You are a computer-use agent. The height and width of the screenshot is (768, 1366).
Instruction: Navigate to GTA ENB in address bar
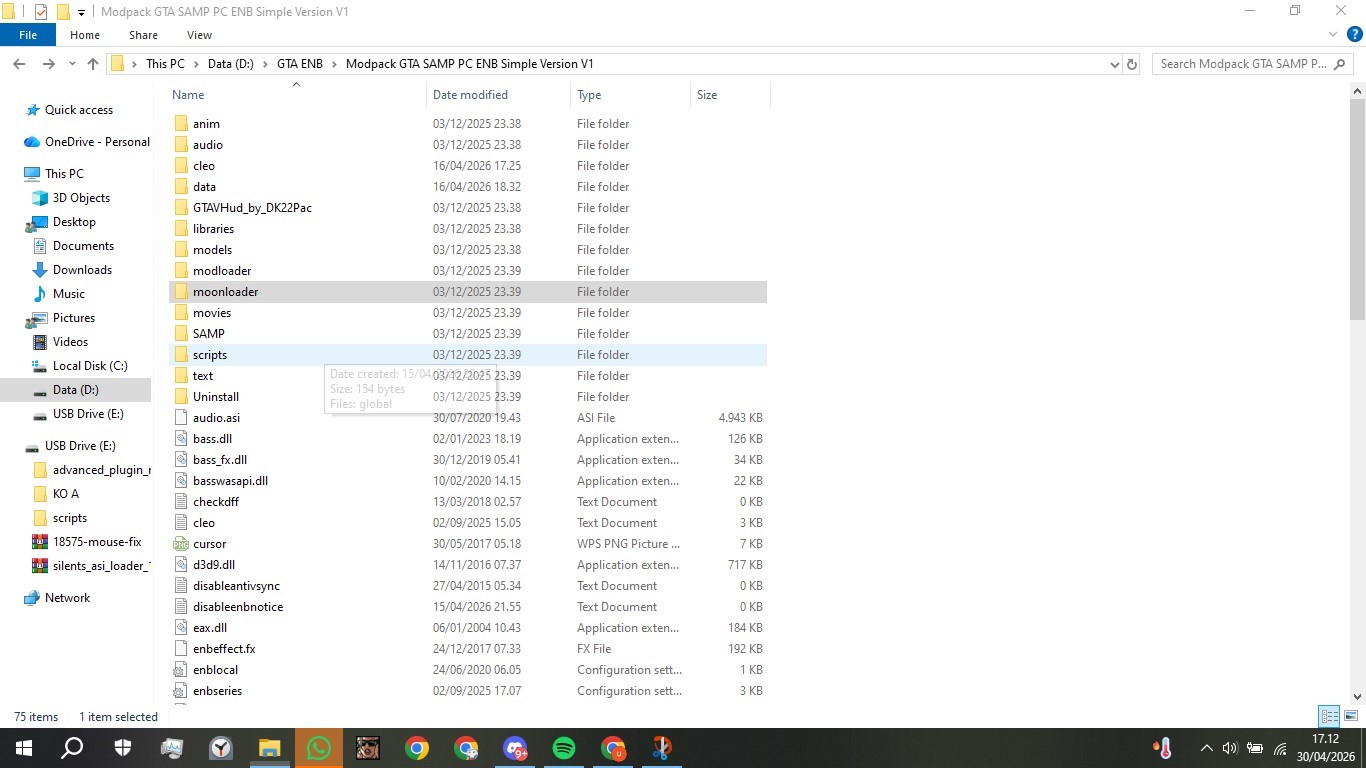point(300,64)
